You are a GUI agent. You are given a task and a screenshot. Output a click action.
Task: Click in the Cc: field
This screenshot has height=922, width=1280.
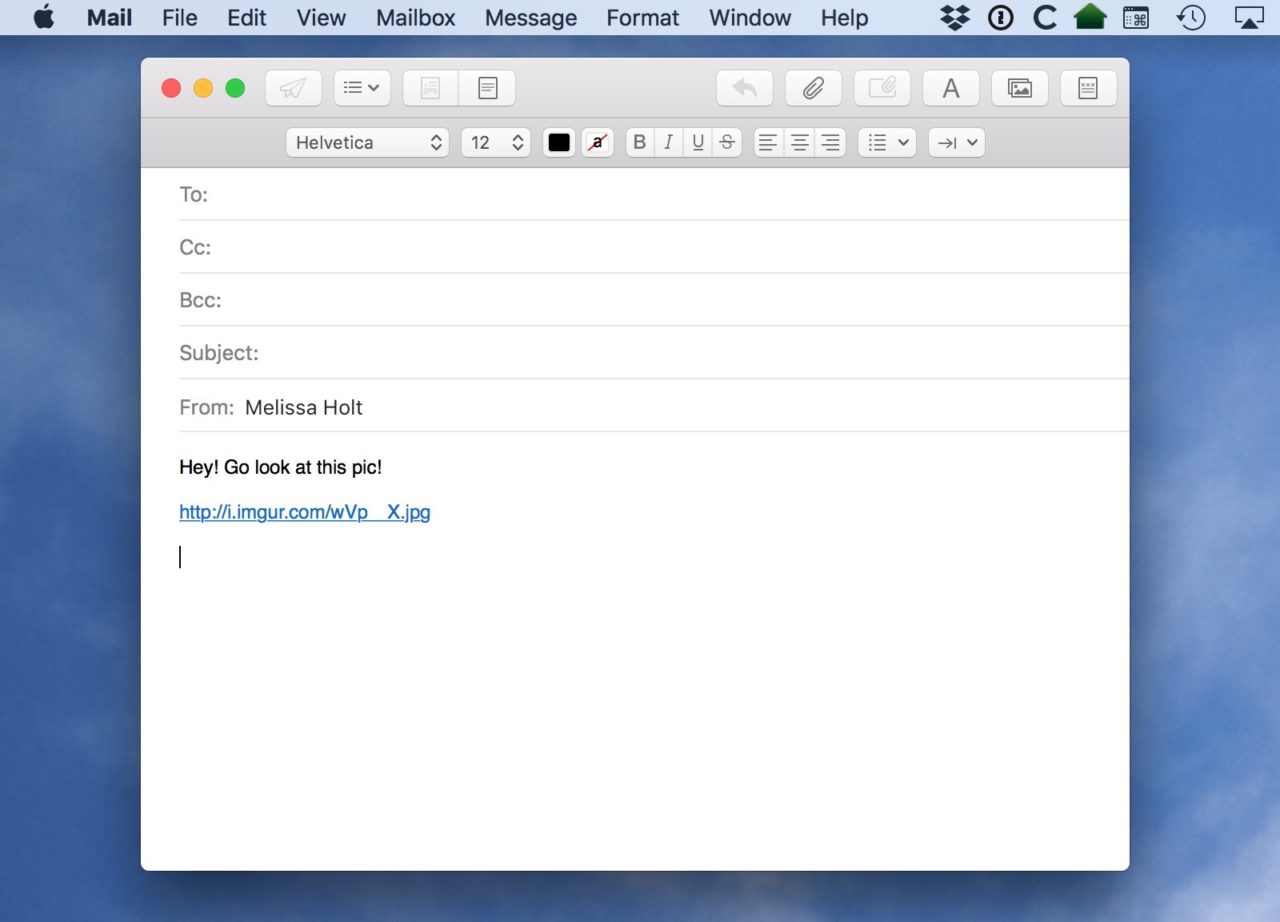click(654, 247)
